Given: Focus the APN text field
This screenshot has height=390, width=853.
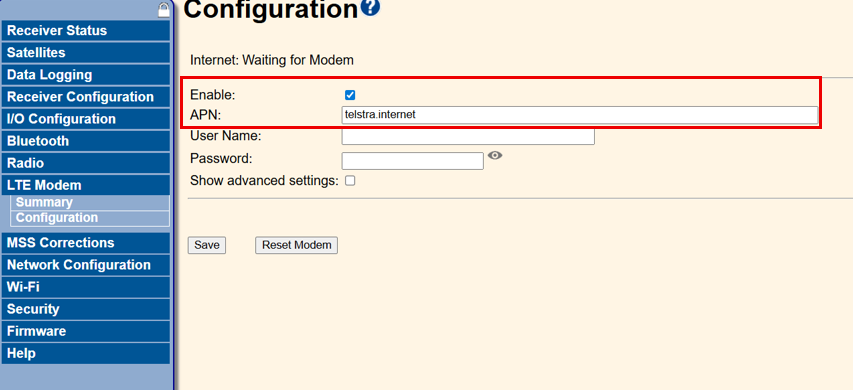Looking at the screenshot, I should click(x=579, y=115).
